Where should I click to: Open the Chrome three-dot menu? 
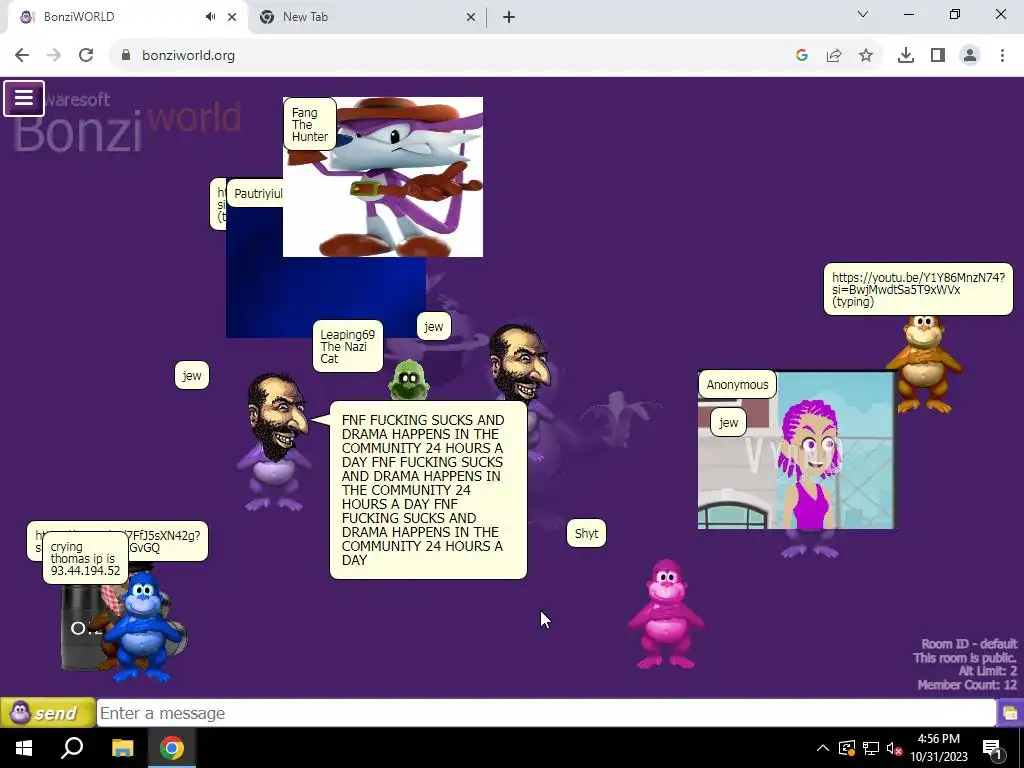pyautogui.click(x=1002, y=56)
